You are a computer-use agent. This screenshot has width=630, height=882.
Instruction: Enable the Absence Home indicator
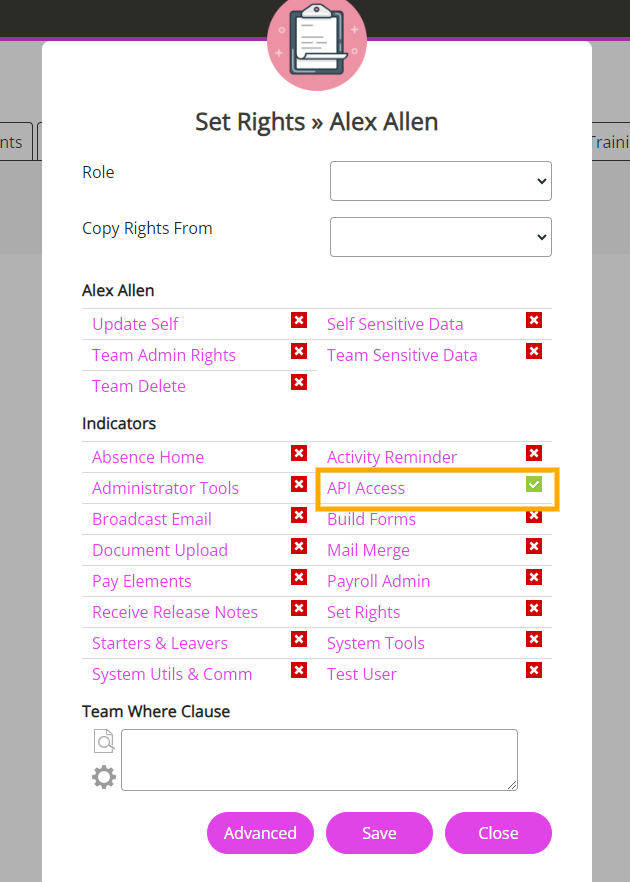point(299,453)
